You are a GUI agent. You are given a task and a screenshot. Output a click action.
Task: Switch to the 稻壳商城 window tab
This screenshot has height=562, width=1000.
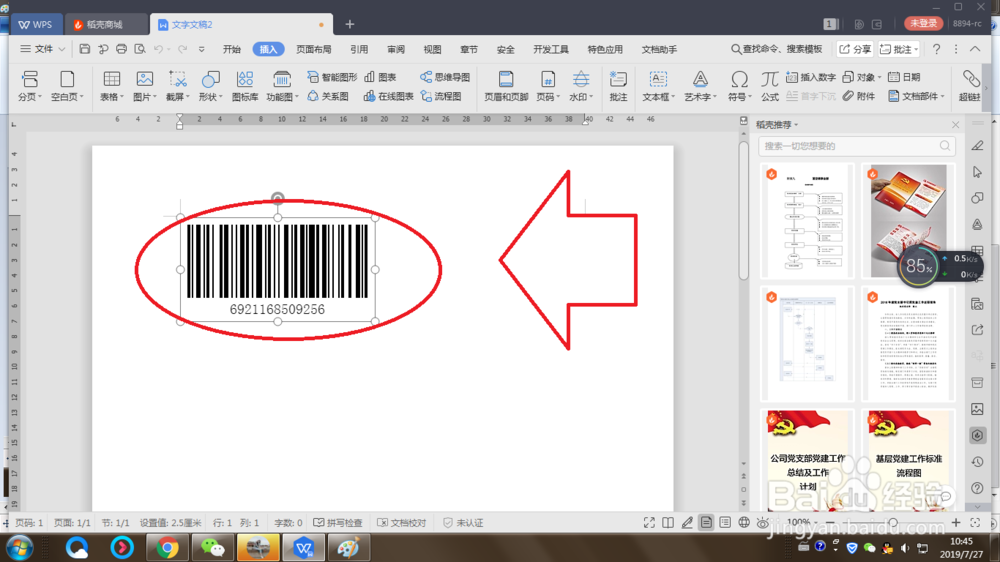tap(106, 24)
